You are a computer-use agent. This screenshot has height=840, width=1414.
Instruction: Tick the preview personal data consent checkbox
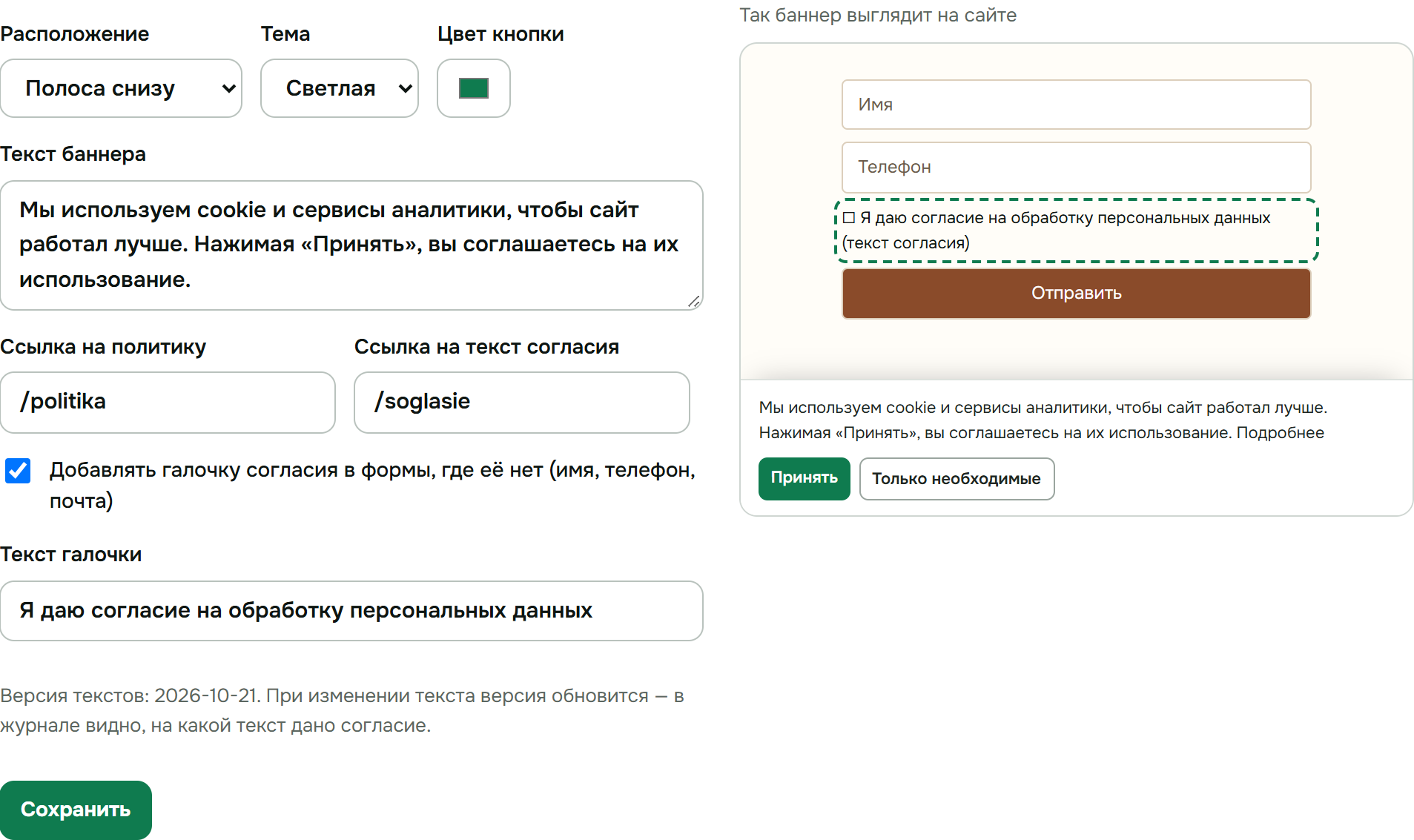[849, 218]
